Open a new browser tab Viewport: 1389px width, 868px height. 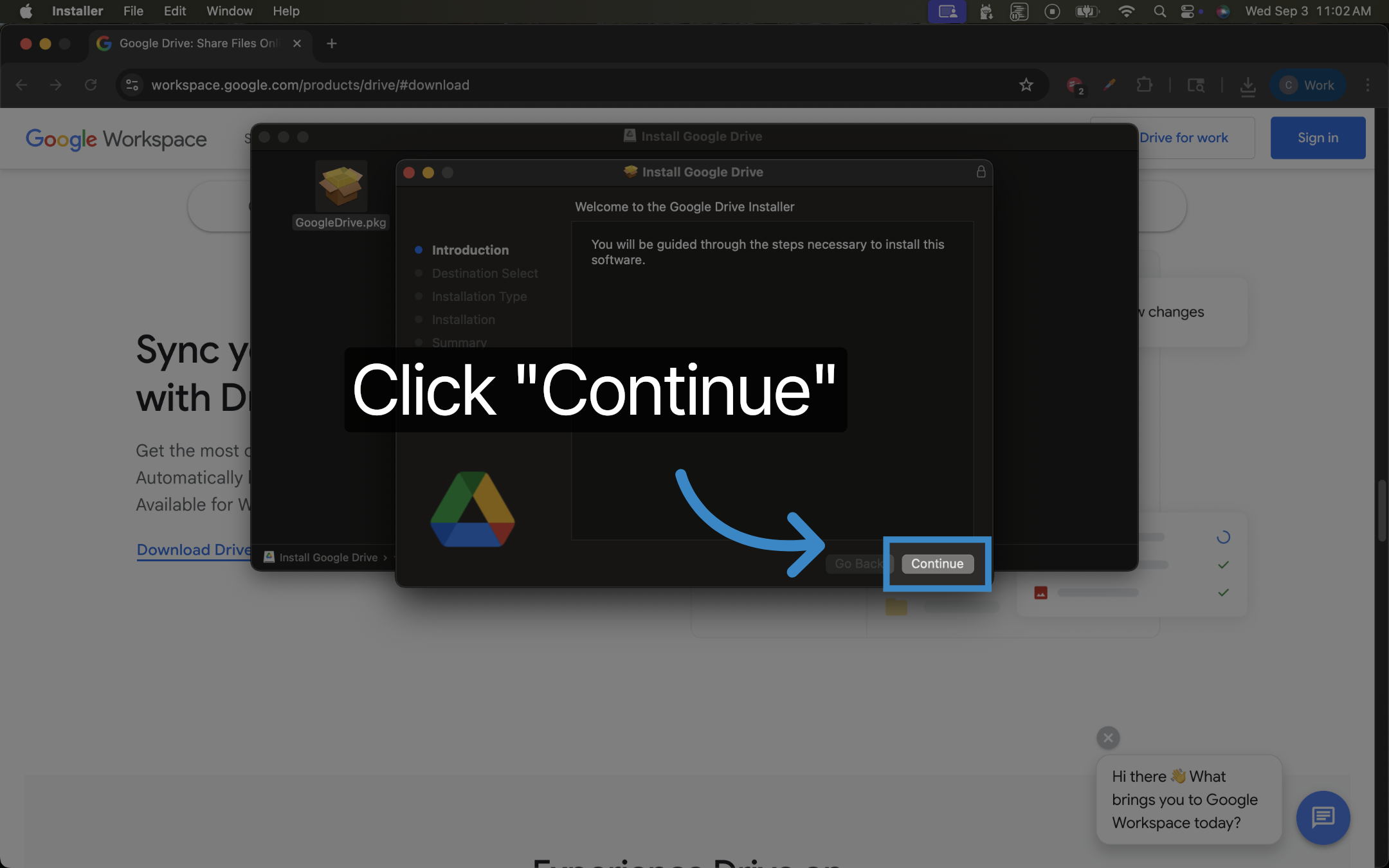(x=331, y=44)
